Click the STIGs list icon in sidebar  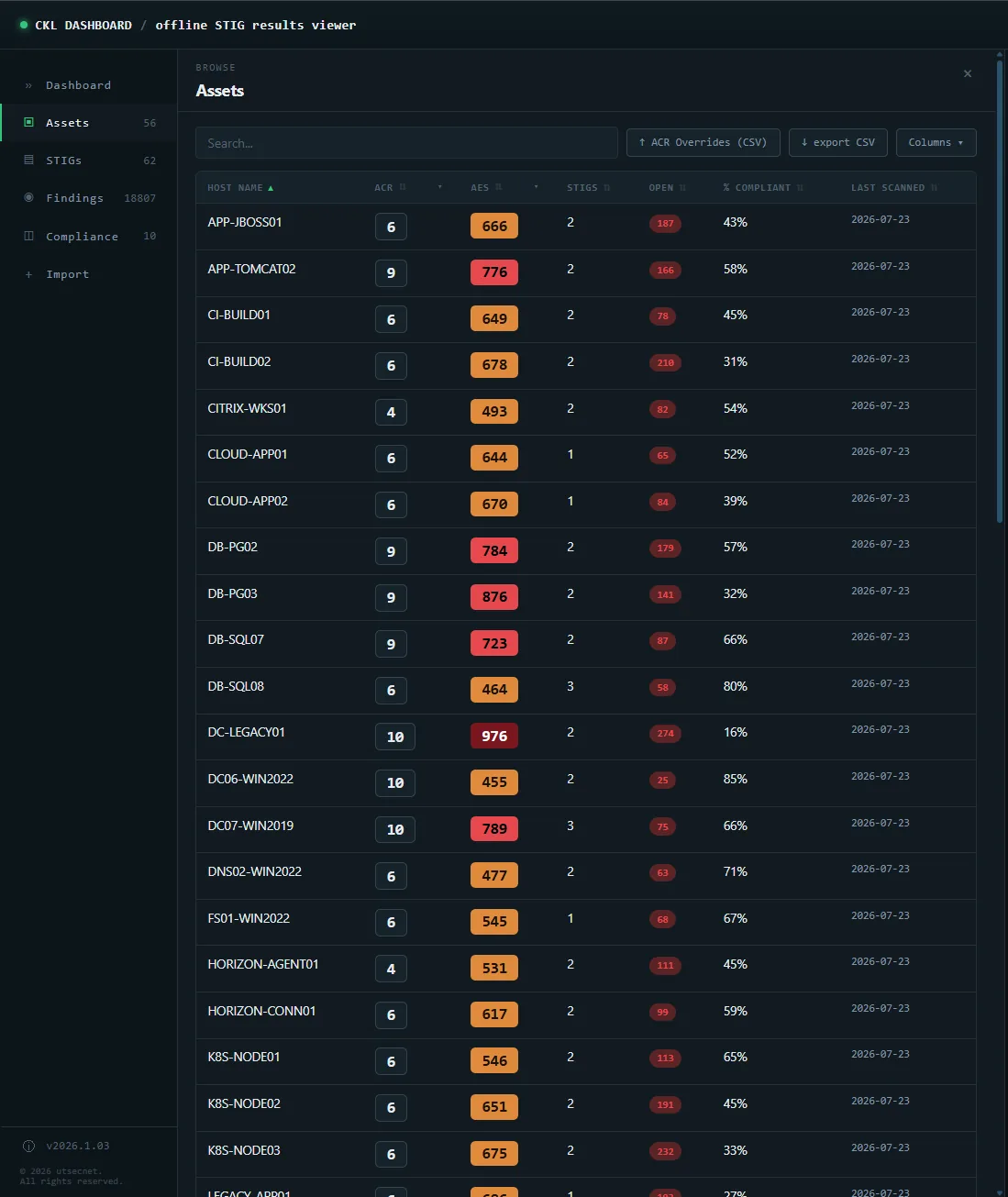coord(28,160)
